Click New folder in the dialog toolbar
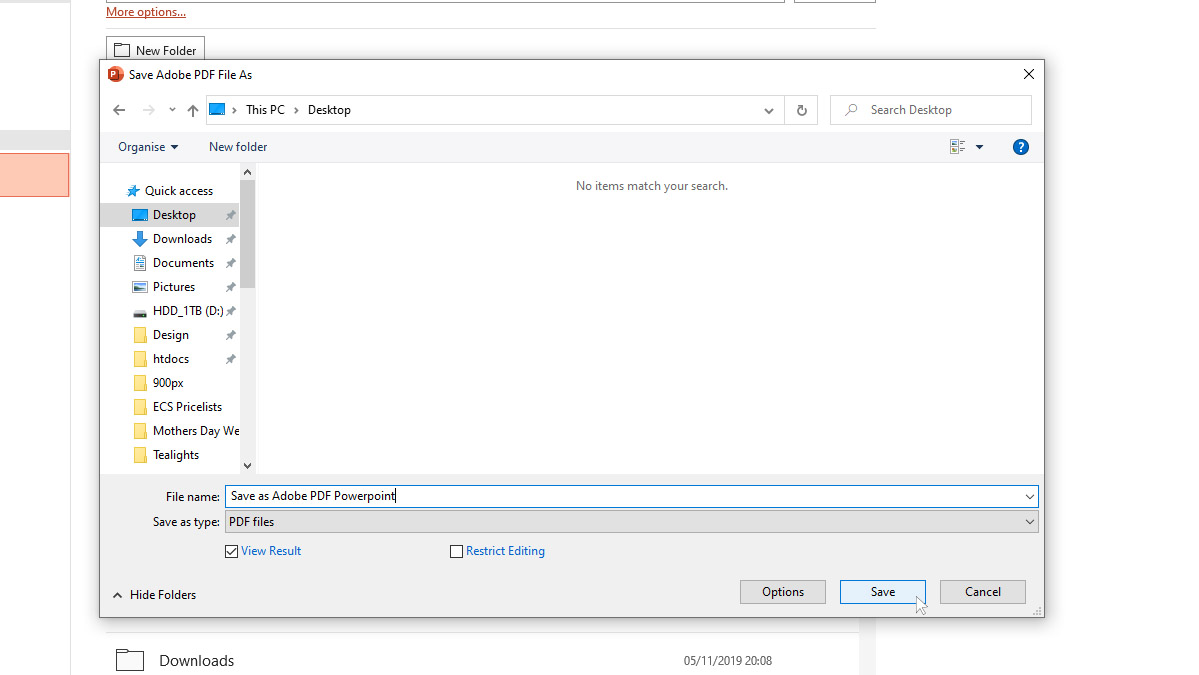 coord(237,146)
